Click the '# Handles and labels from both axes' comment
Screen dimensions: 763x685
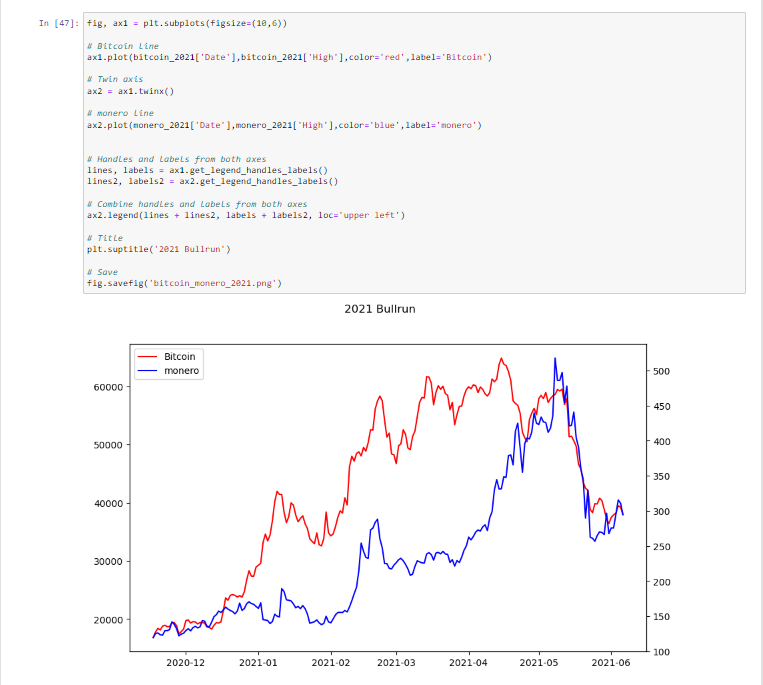[177, 159]
